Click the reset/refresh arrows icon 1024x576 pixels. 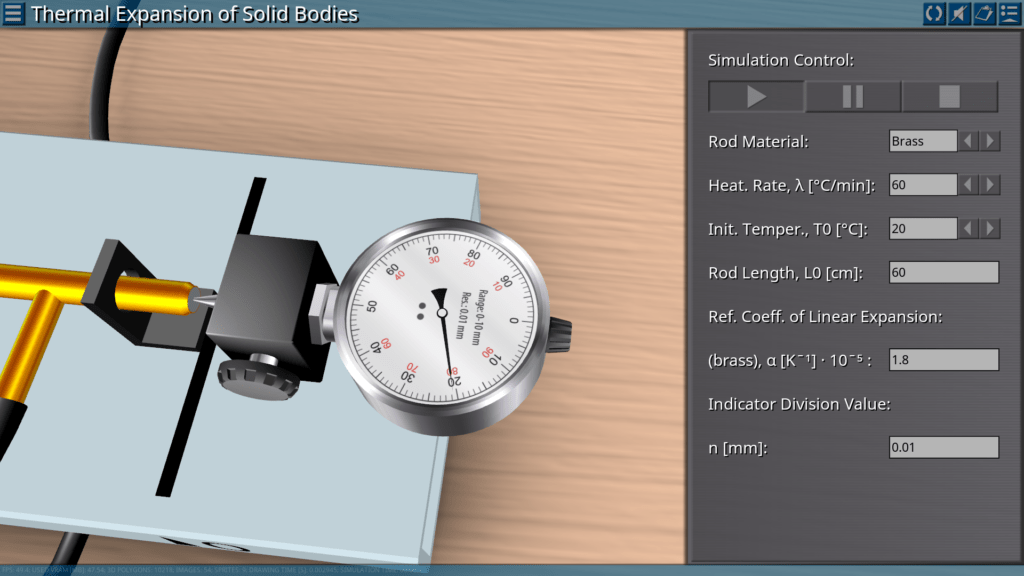[934, 14]
